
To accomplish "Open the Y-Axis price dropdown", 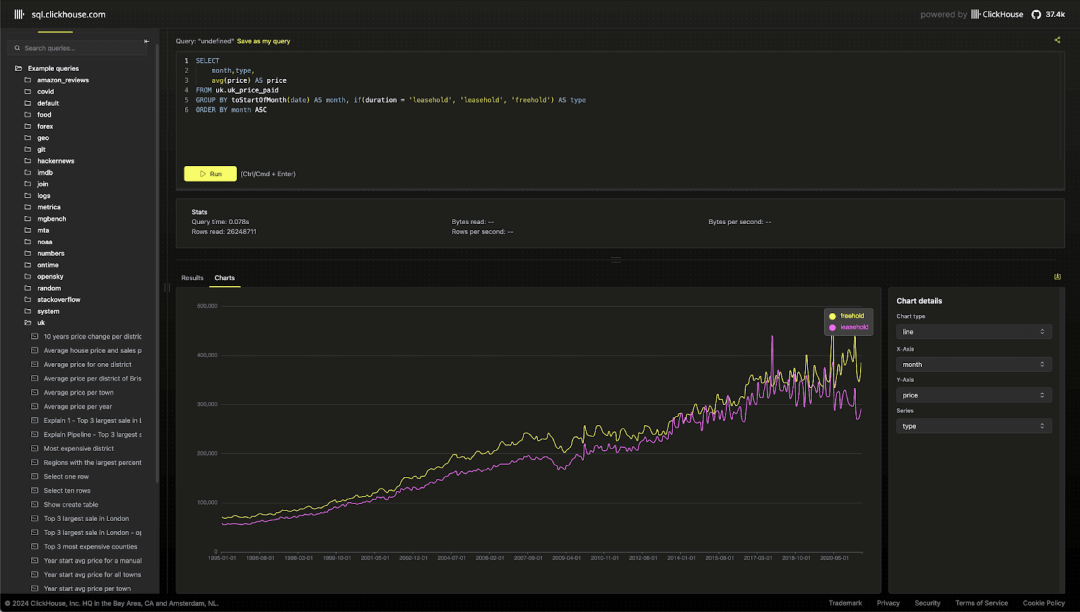I will [x=973, y=395].
